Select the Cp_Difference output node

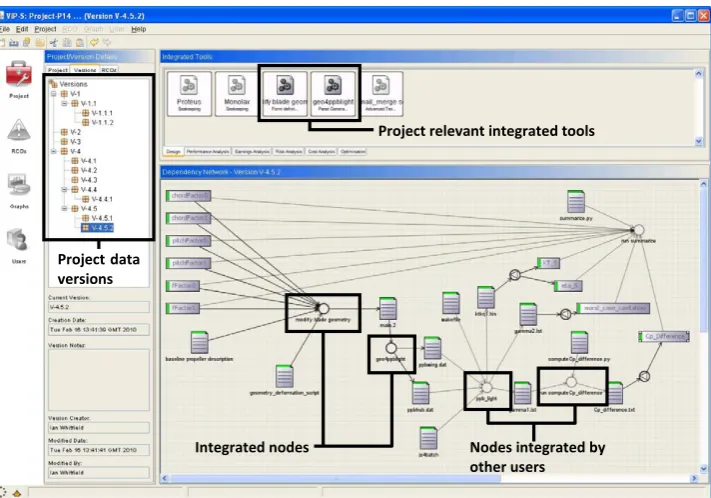(664, 337)
